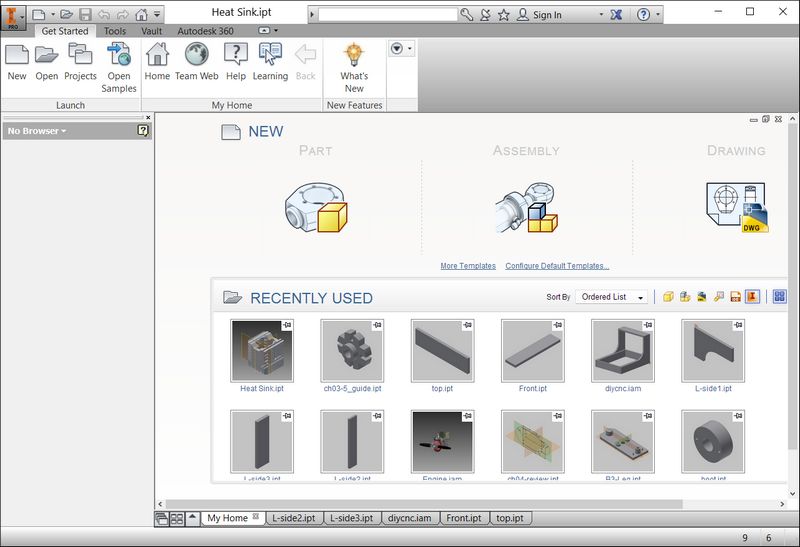Open the customize quick access toolbar dropdown
Image resolution: width=800 pixels, height=547 pixels.
tap(157, 15)
